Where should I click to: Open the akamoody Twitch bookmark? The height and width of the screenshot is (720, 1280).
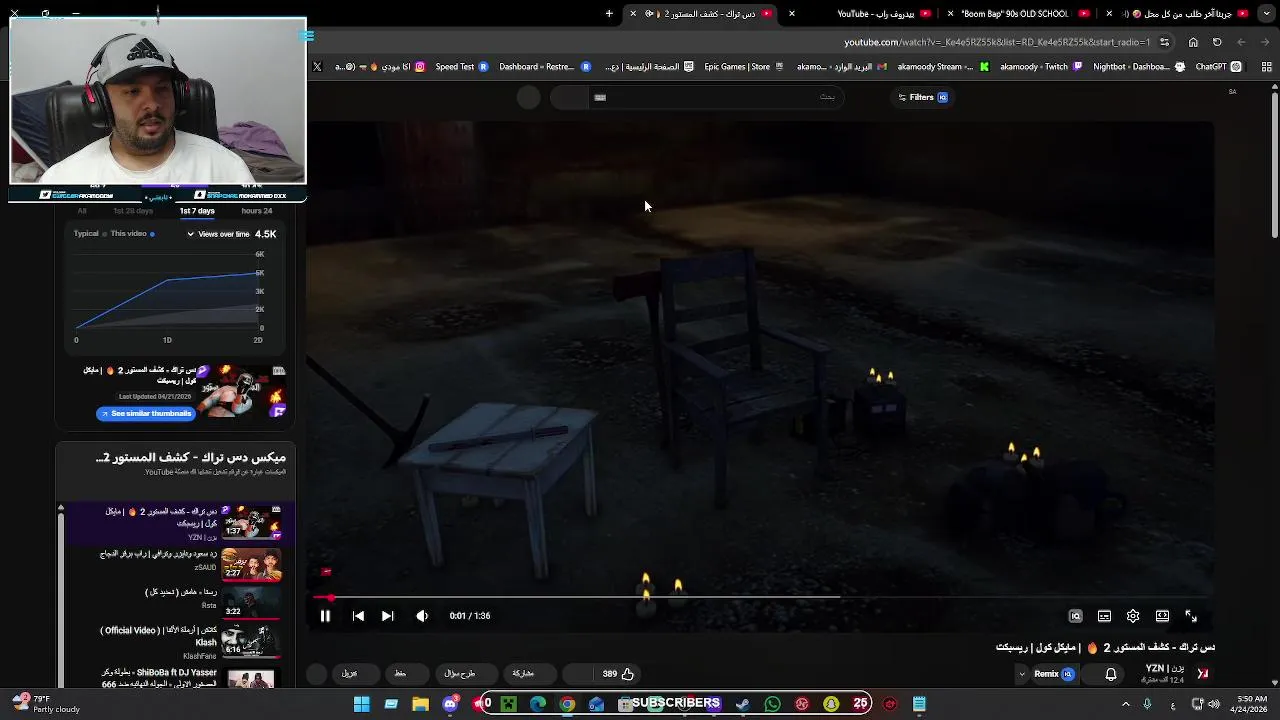1041,67
